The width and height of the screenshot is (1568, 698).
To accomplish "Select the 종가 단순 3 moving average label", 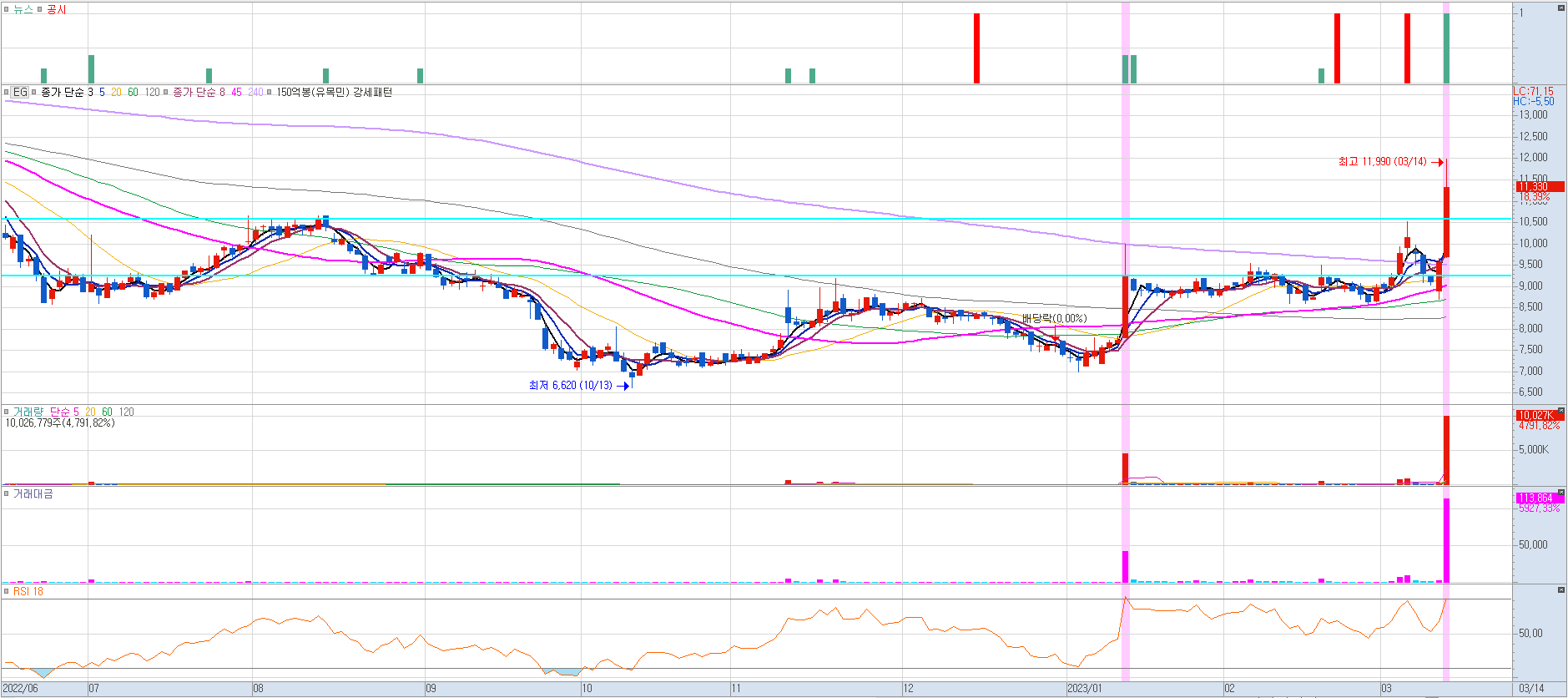I will coord(68,93).
